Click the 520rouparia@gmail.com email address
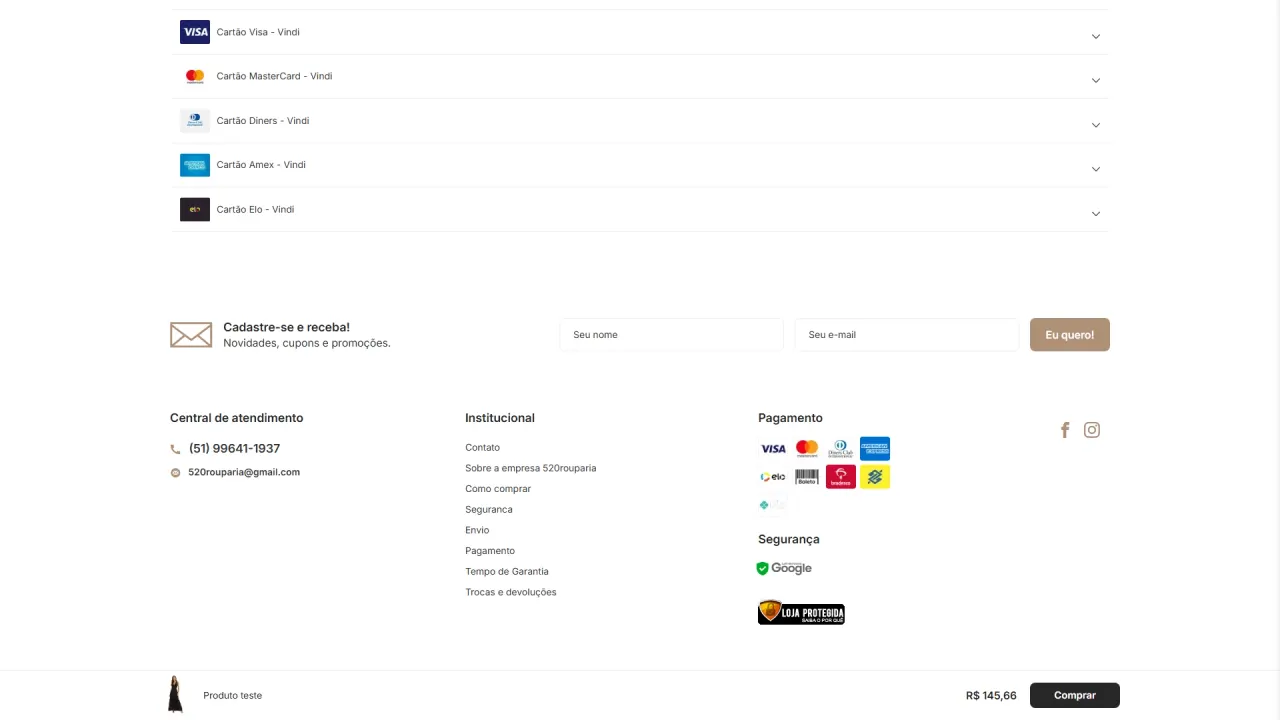This screenshot has width=1280, height=720. pos(244,472)
